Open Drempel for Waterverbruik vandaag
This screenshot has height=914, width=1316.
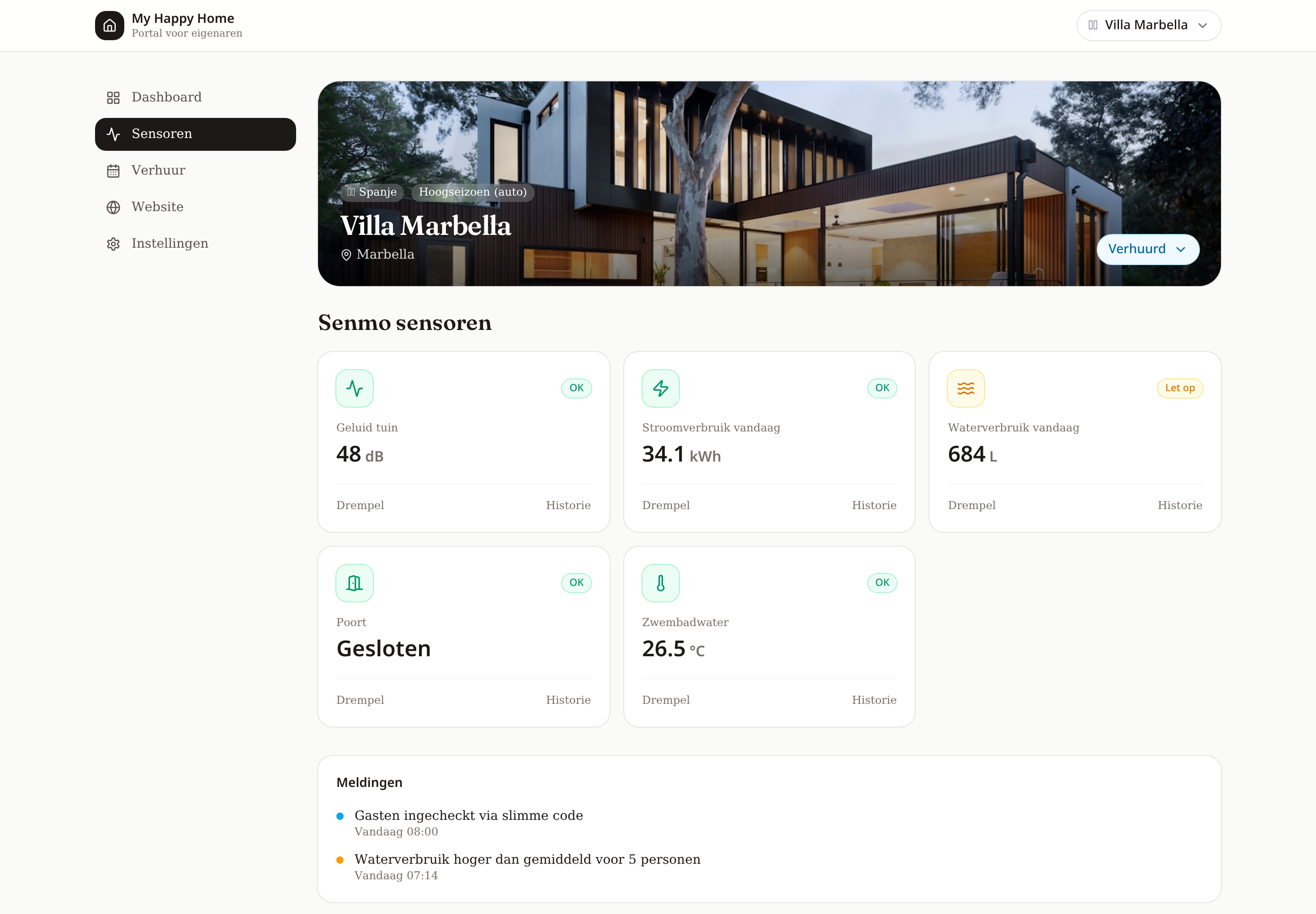[x=971, y=505]
